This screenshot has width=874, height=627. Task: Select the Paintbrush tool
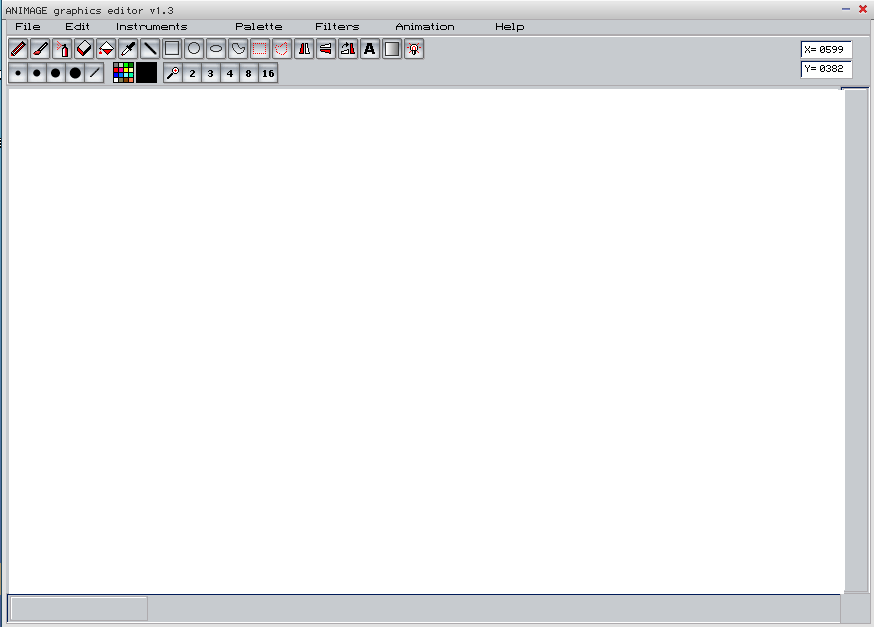pyautogui.click(x=40, y=49)
